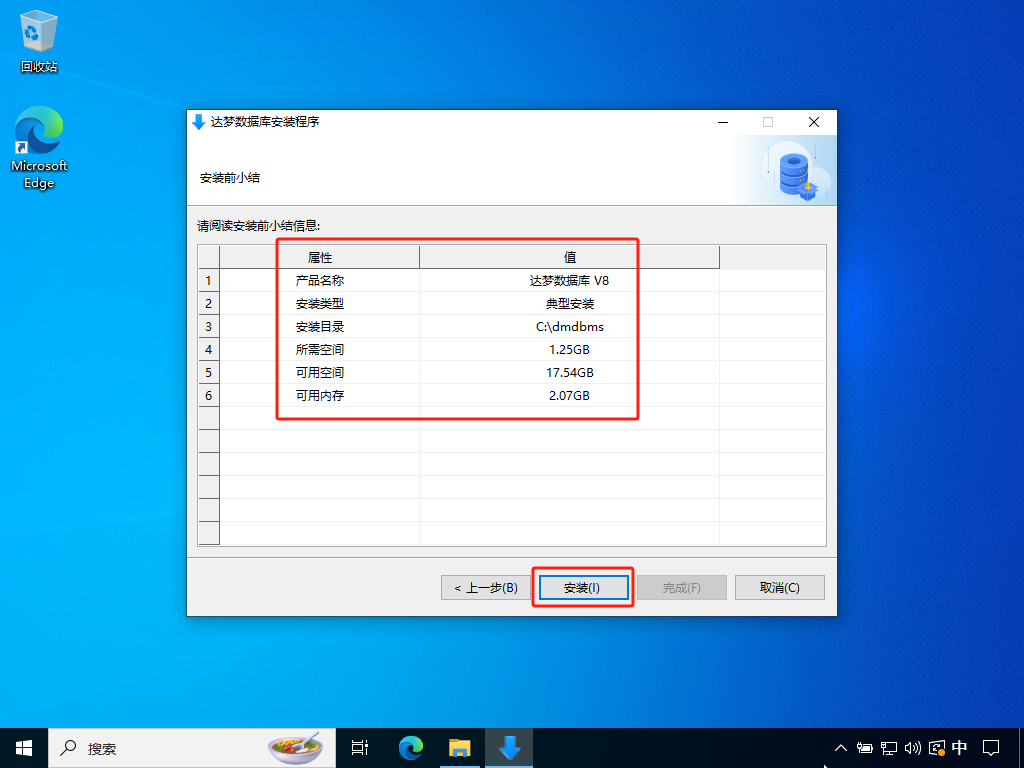The width and height of the screenshot is (1024, 768).
Task: Click the 上一步(B) back button
Action: point(486,588)
